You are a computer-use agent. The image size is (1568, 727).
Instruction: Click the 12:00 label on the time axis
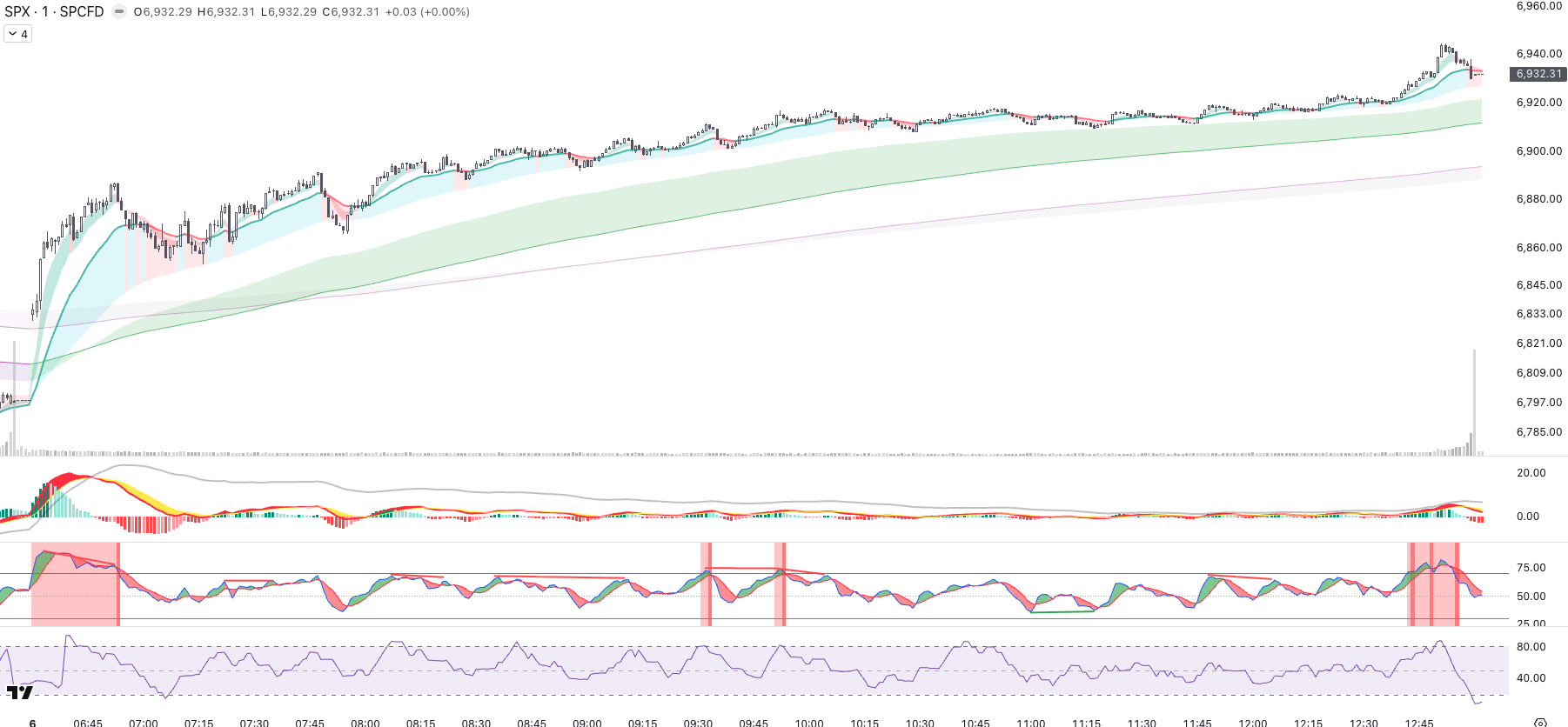(x=1253, y=723)
